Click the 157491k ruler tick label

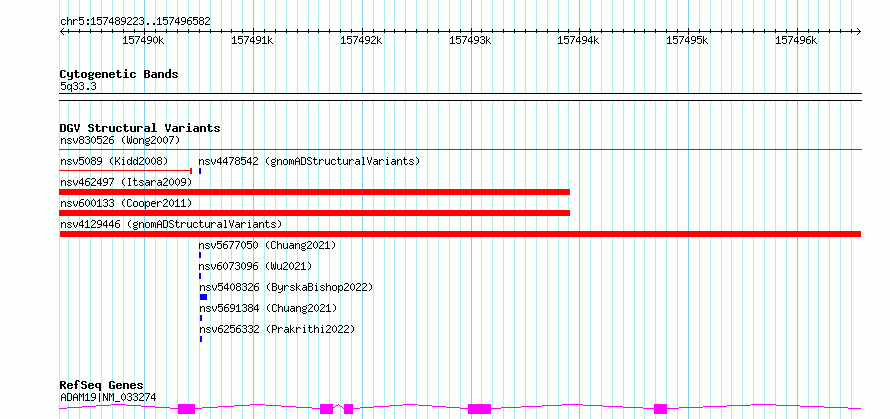point(253,40)
